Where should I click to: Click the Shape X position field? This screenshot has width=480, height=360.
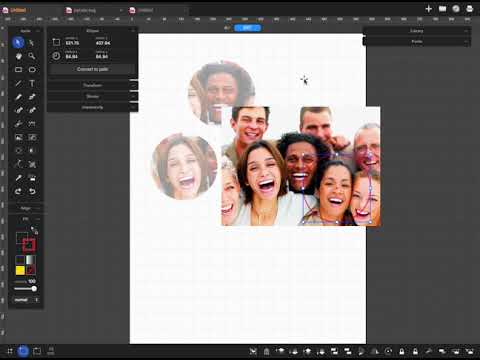72,43
